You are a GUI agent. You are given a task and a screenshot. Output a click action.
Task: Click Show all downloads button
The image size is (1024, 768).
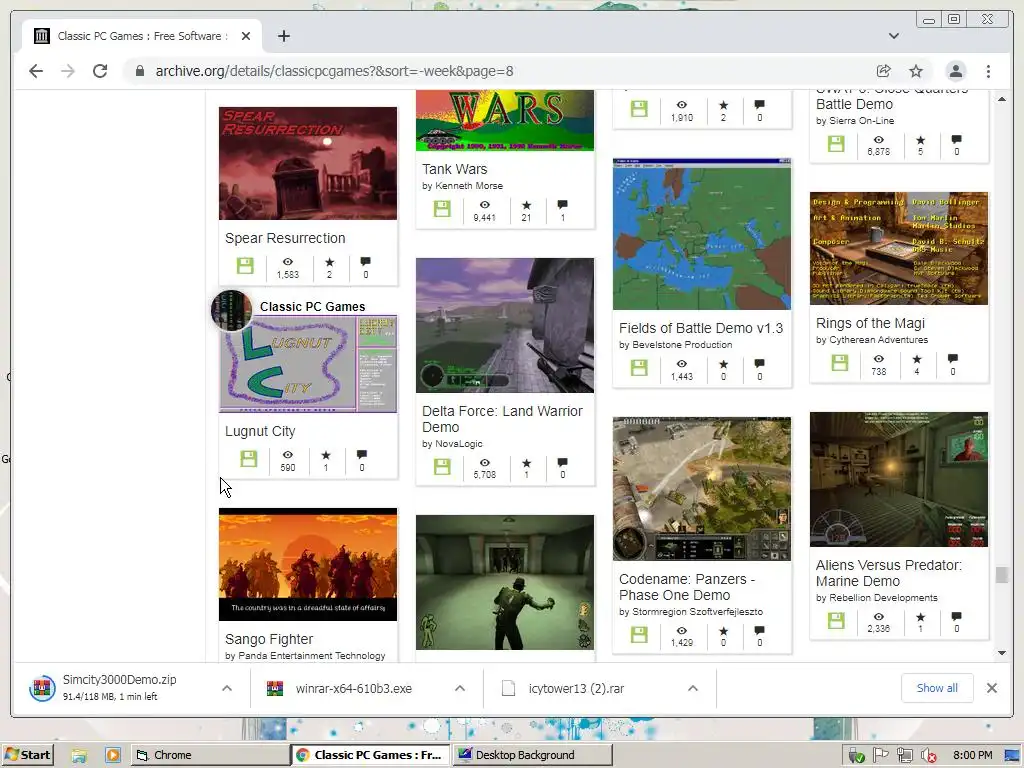coord(937,688)
